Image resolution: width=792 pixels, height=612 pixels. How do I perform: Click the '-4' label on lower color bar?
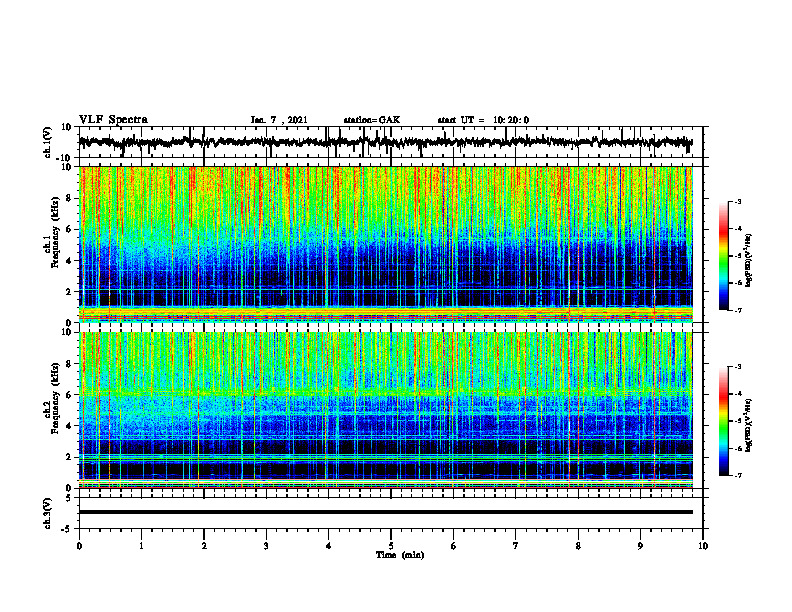(x=737, y=393)
